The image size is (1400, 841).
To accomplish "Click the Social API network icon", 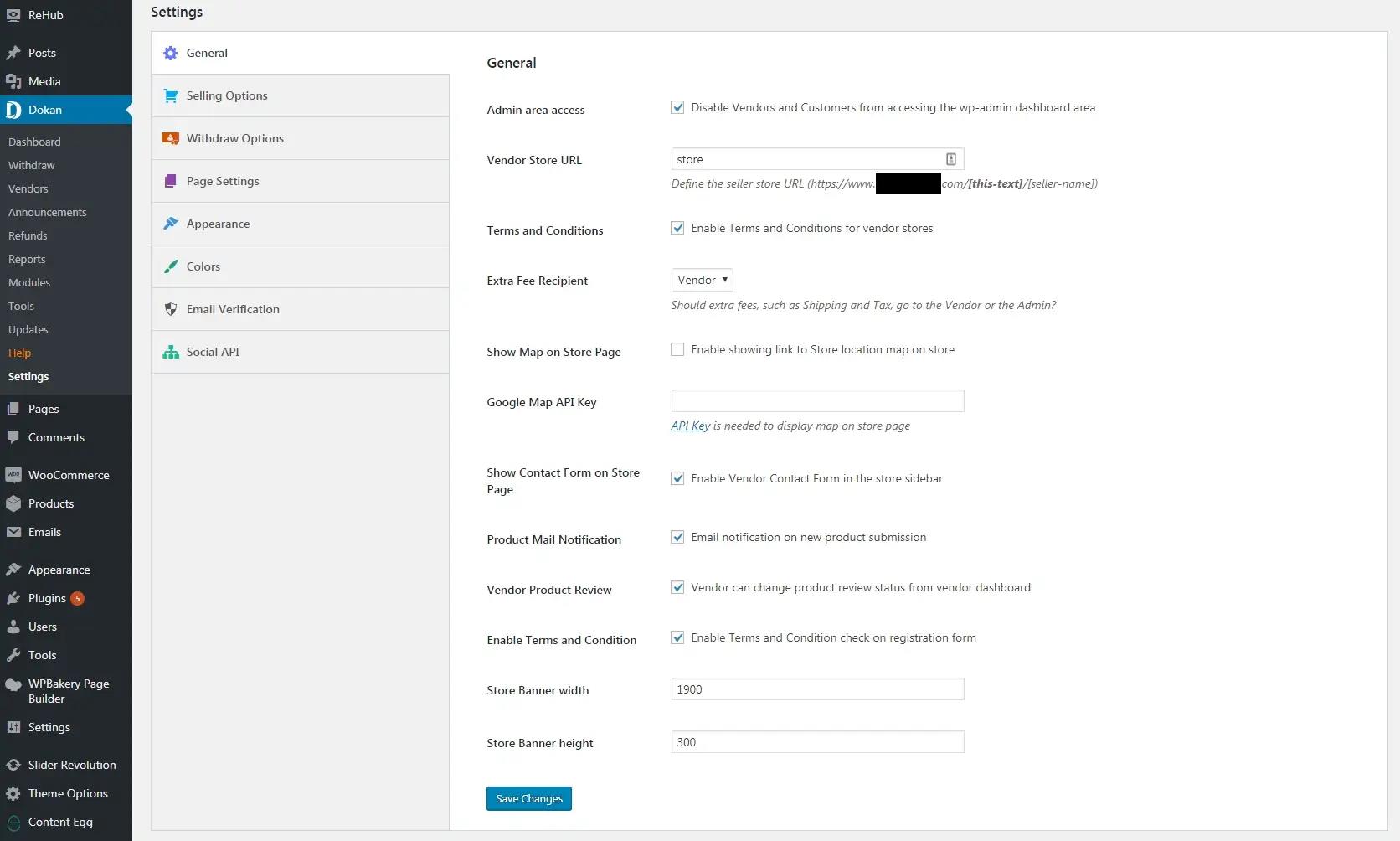I will point(171,352).
